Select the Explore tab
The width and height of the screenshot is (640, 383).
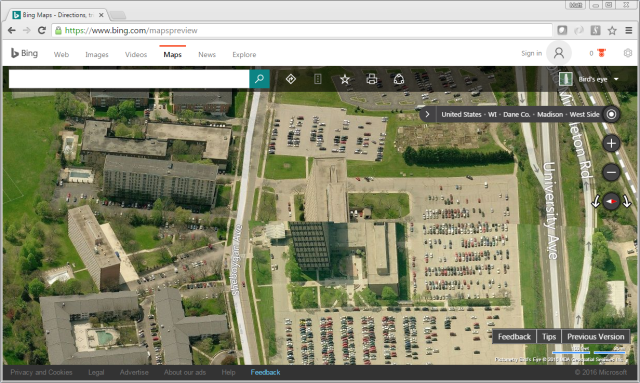tap(244, 54)
